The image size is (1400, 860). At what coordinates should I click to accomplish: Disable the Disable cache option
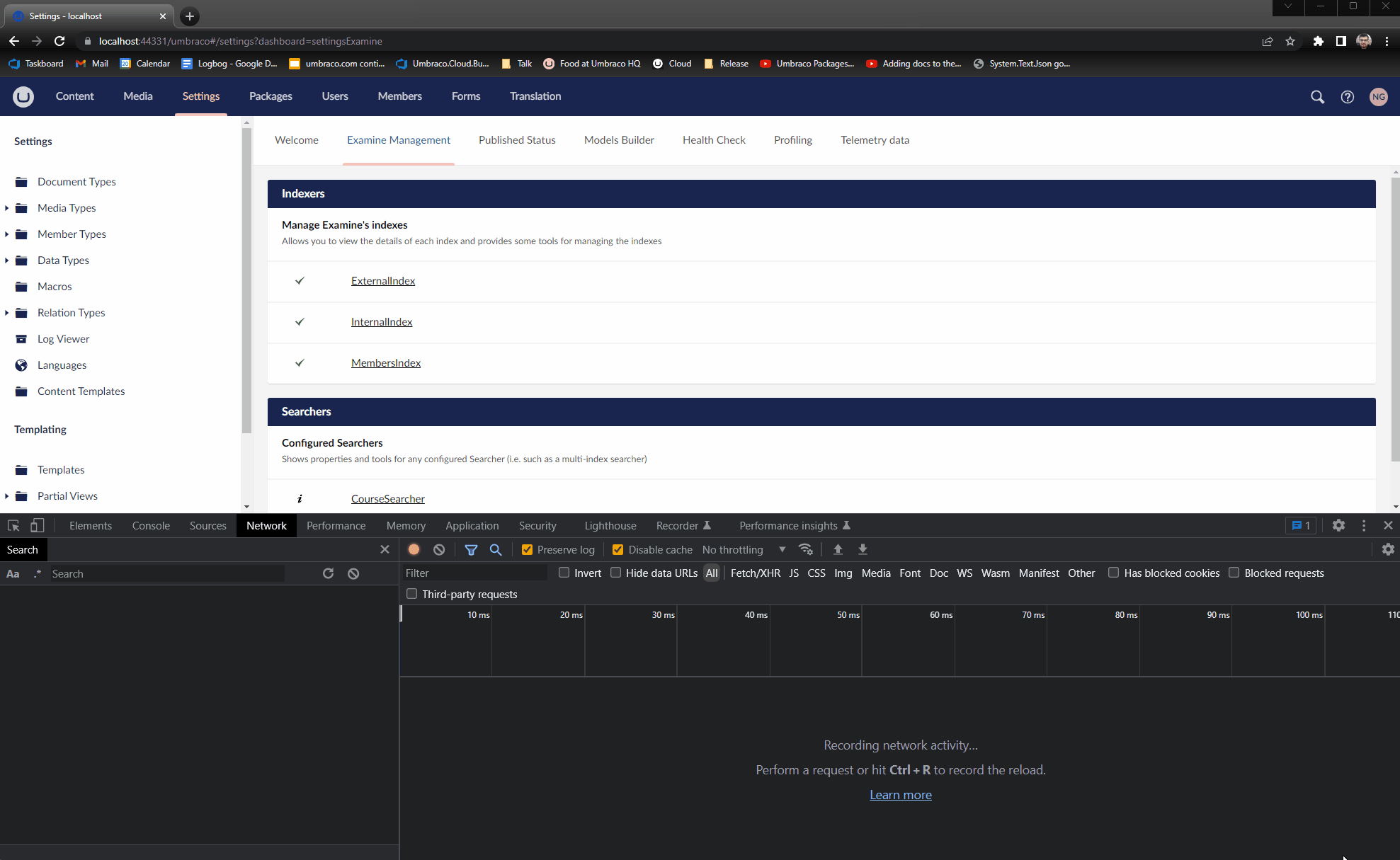point(616,549)
